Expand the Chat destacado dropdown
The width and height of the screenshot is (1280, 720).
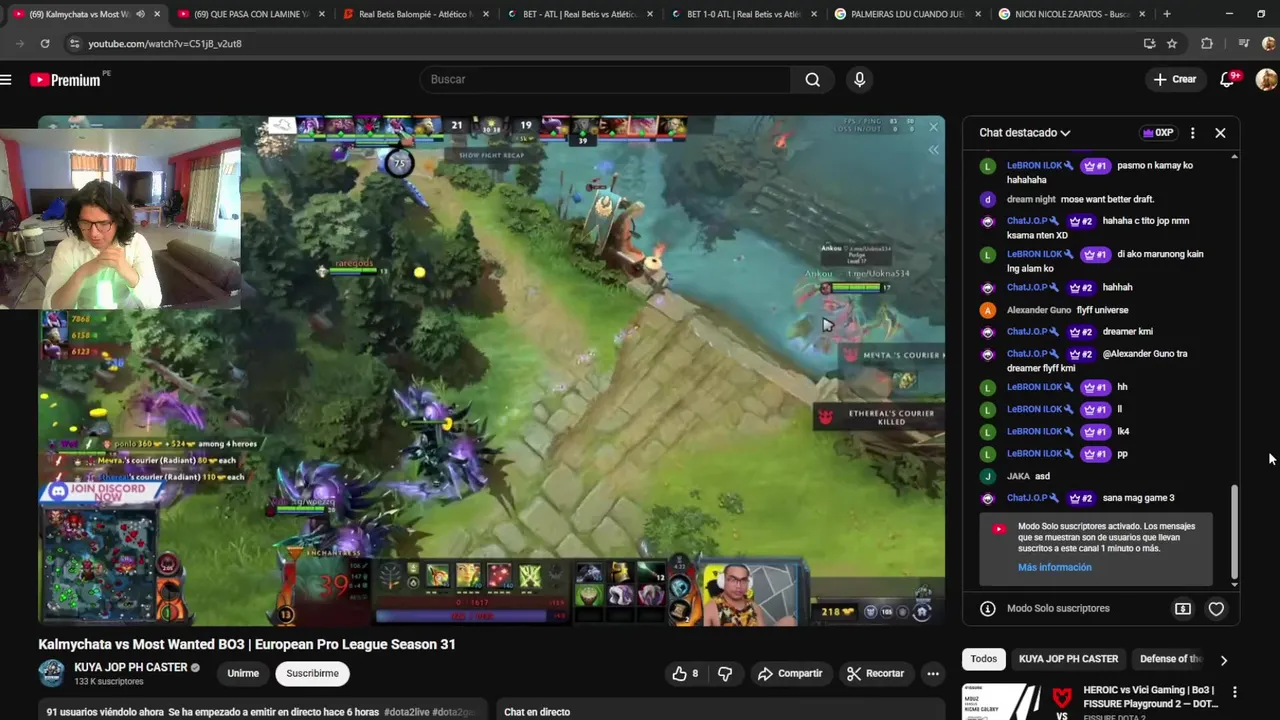pyautogui.click(x=1025, y=133)
